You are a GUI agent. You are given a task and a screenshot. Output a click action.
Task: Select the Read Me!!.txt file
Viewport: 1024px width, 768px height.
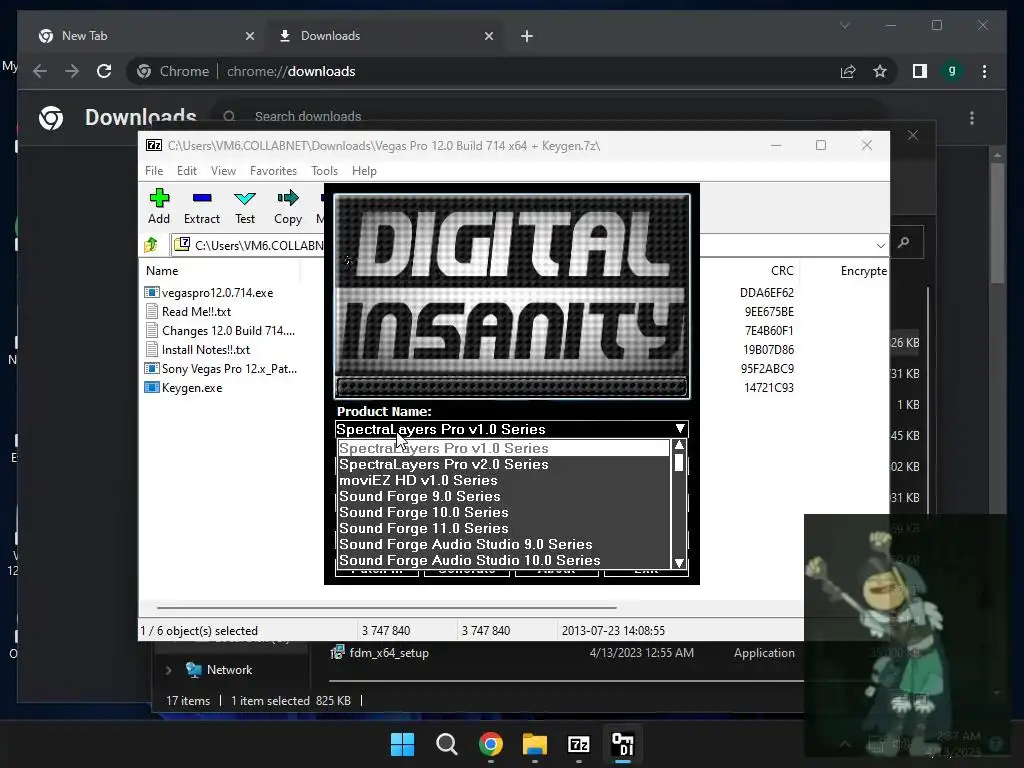188,312
